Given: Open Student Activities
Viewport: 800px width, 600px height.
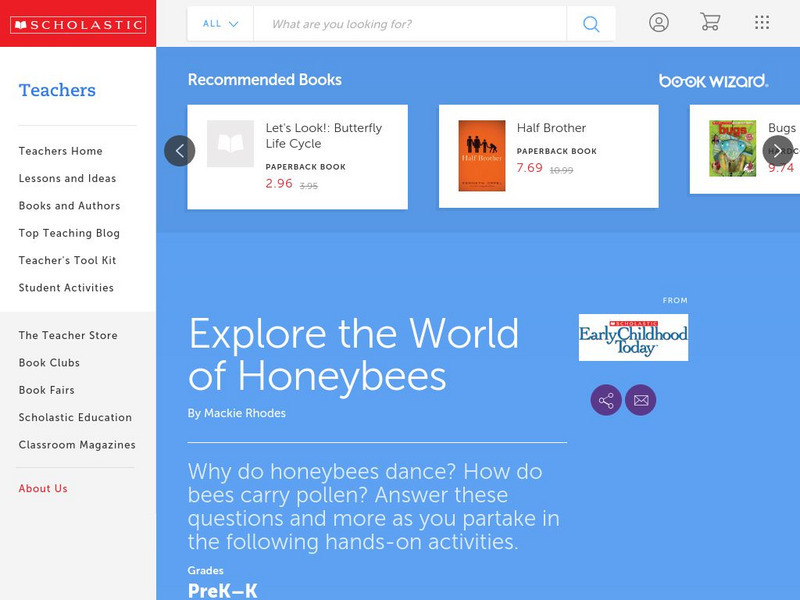Looking at the screenshot, I should point(66,288).
